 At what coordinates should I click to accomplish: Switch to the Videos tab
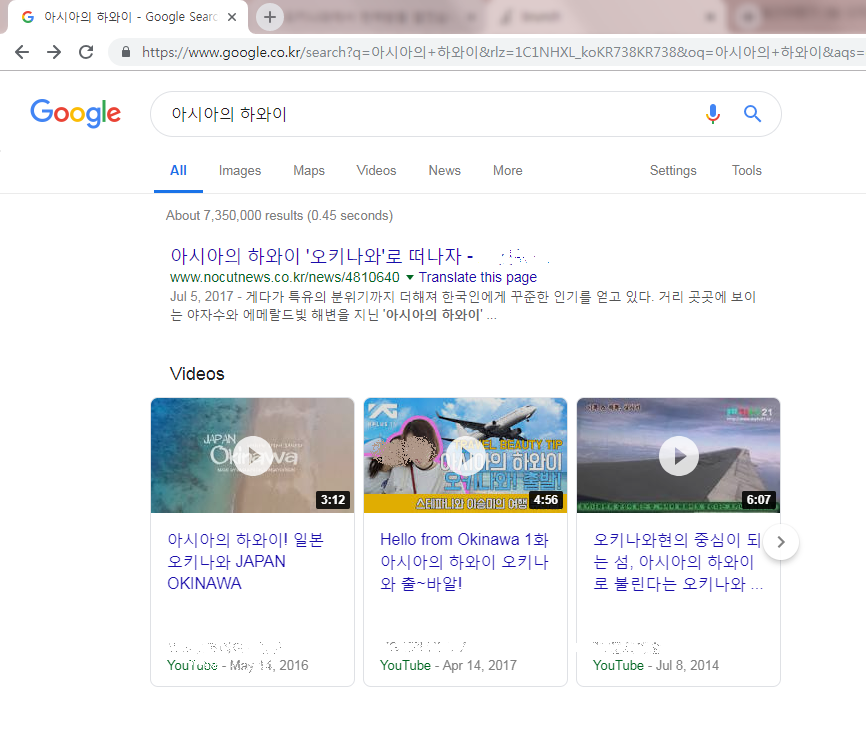(376, 170)
